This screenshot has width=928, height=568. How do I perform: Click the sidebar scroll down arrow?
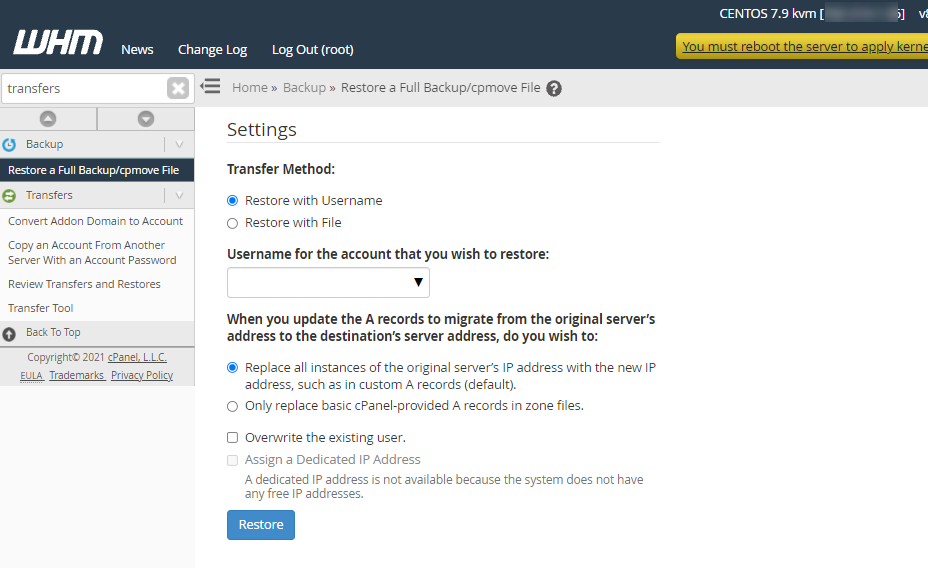pos(146,119)
